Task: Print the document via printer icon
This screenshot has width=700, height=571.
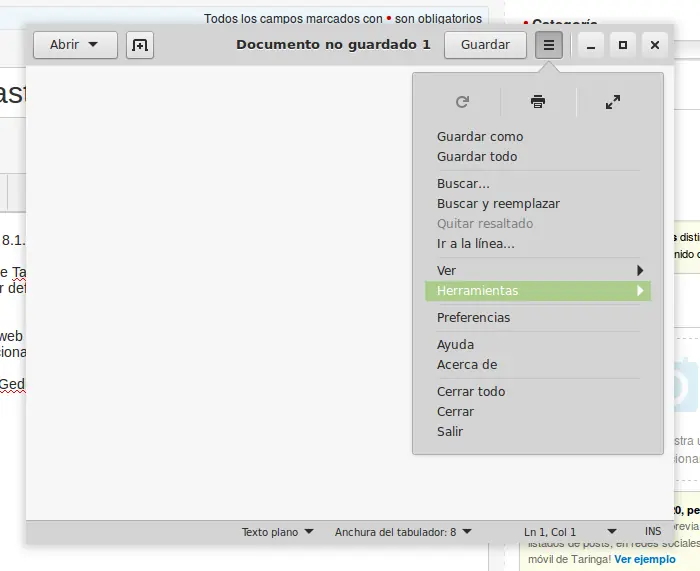Action: pyautogui.click(x=538, y=102)
